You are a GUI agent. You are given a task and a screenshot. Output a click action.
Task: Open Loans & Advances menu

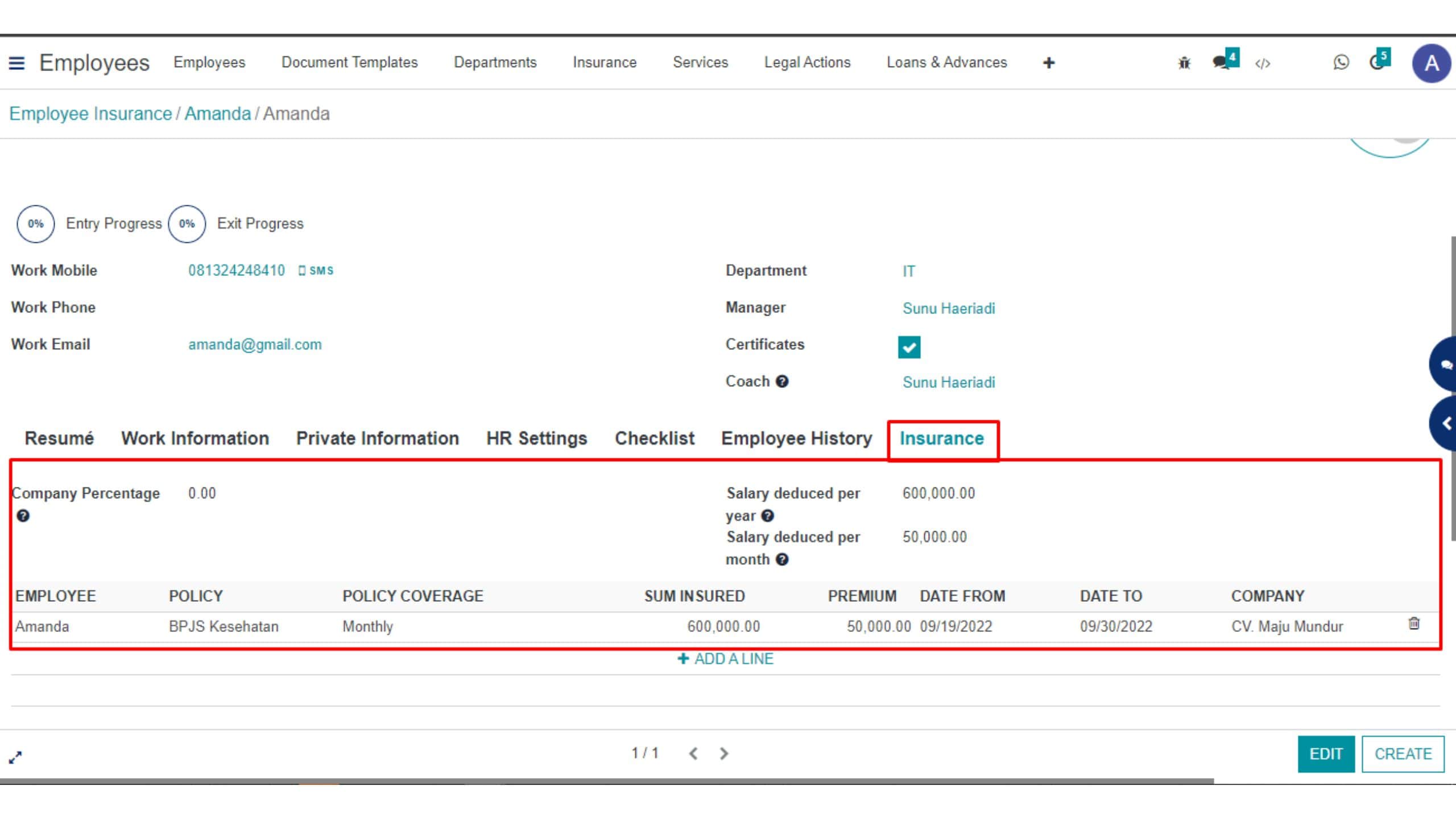point(946,63)
